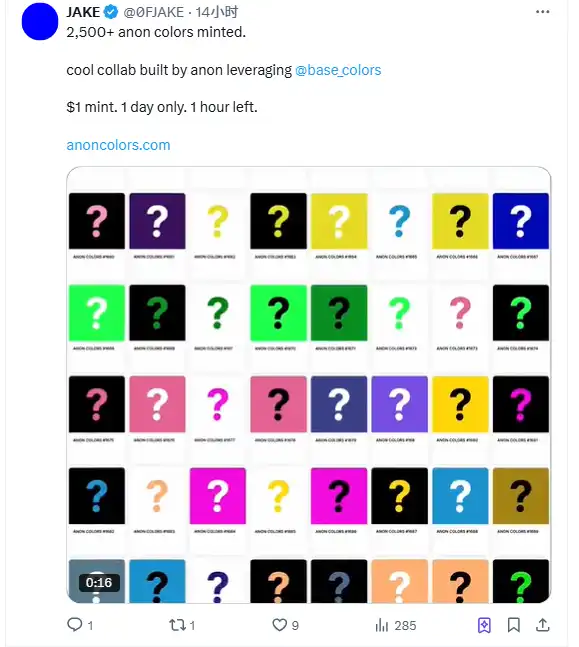Click the 0:16 video duration badge

click(x=99, y=582)
